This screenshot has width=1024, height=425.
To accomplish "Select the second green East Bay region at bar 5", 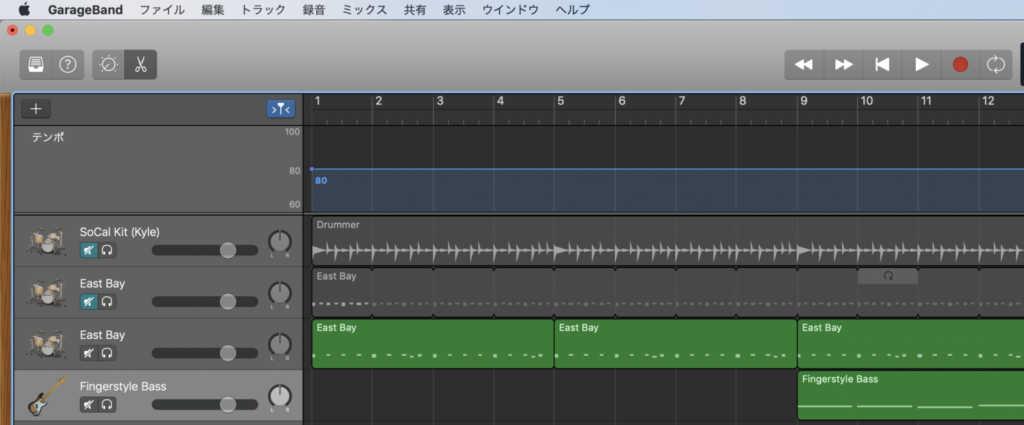I will tap(676, 344).
